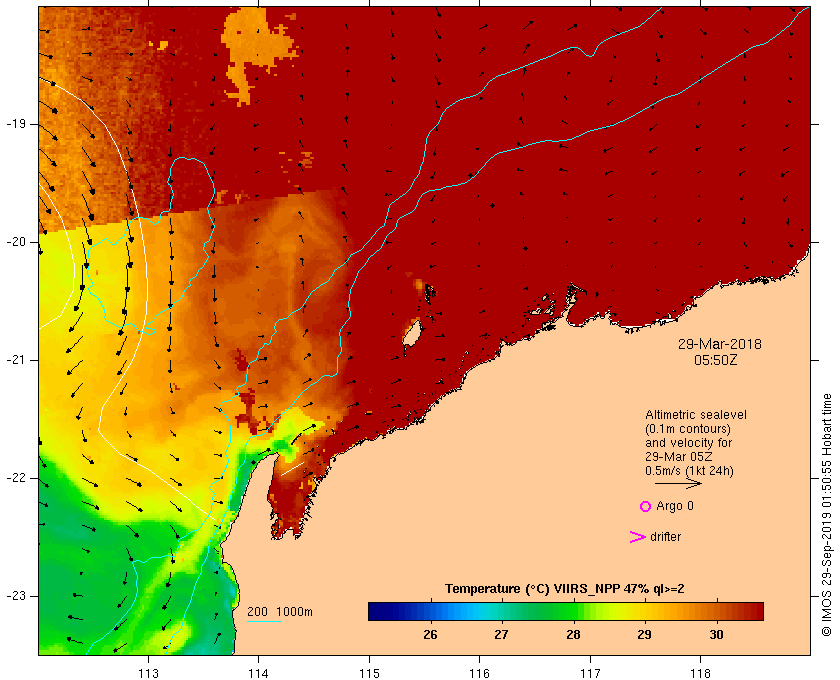Click the temperature color bar at 26
Viewport: 840px width, 680px height.
(430, 611)
